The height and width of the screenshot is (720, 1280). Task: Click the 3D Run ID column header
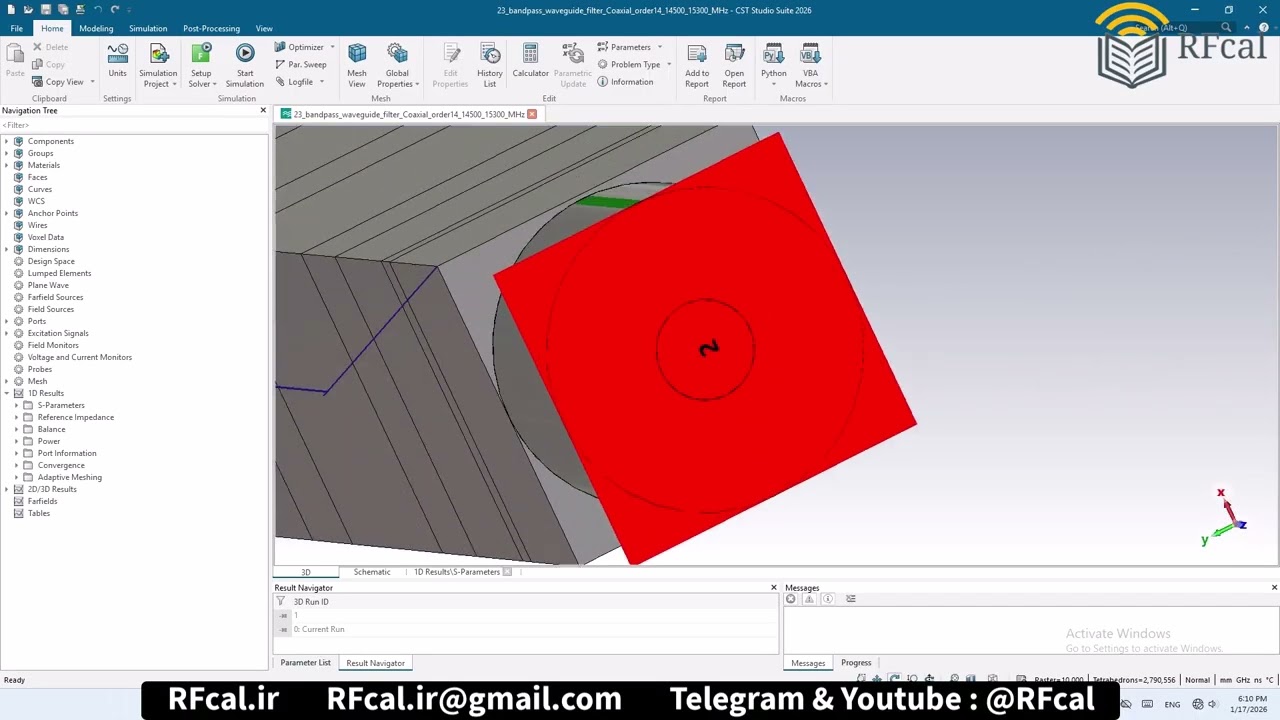pyautogui.click(x=311, y=602)
